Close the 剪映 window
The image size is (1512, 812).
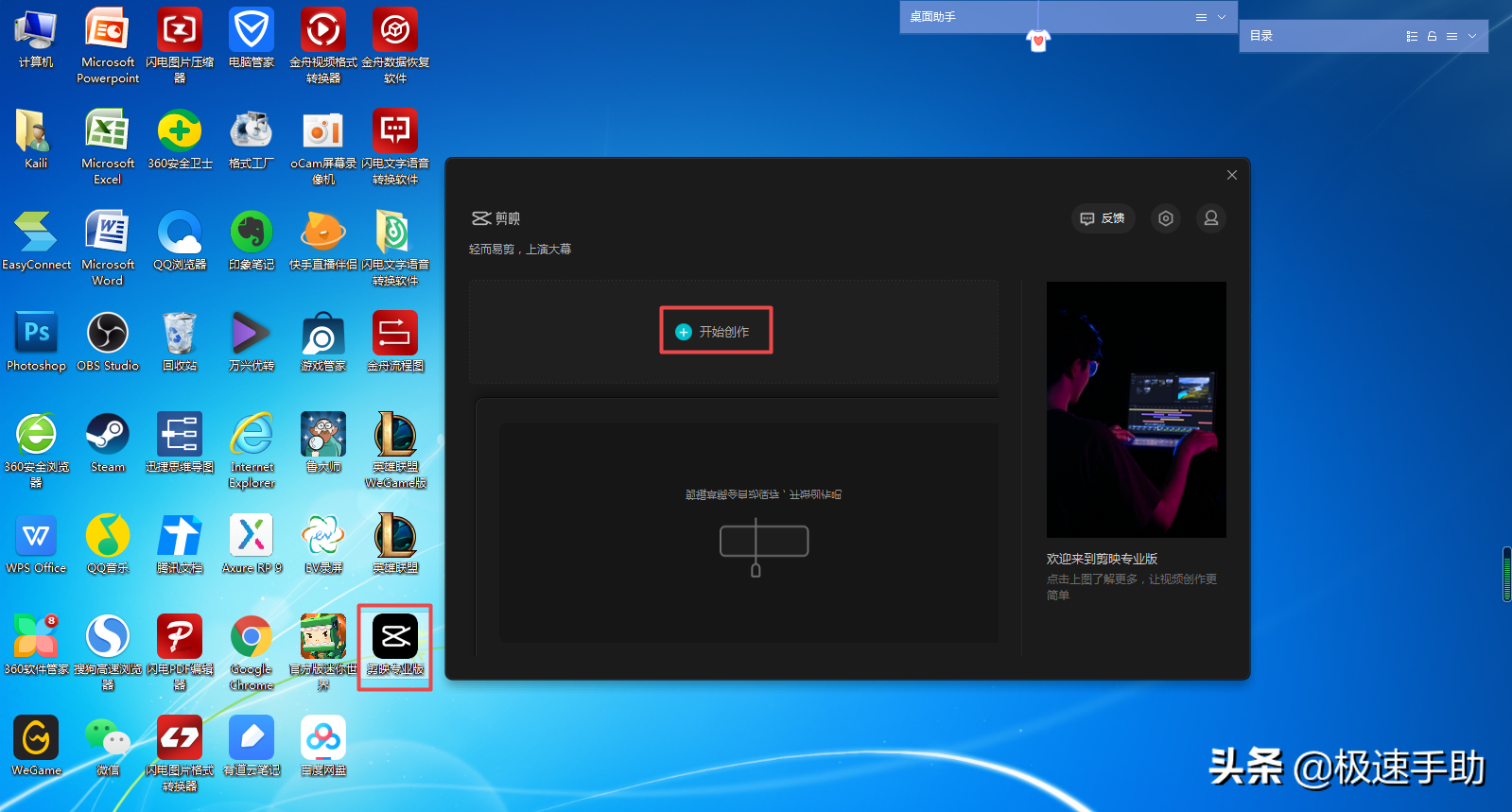[1232, 175]
